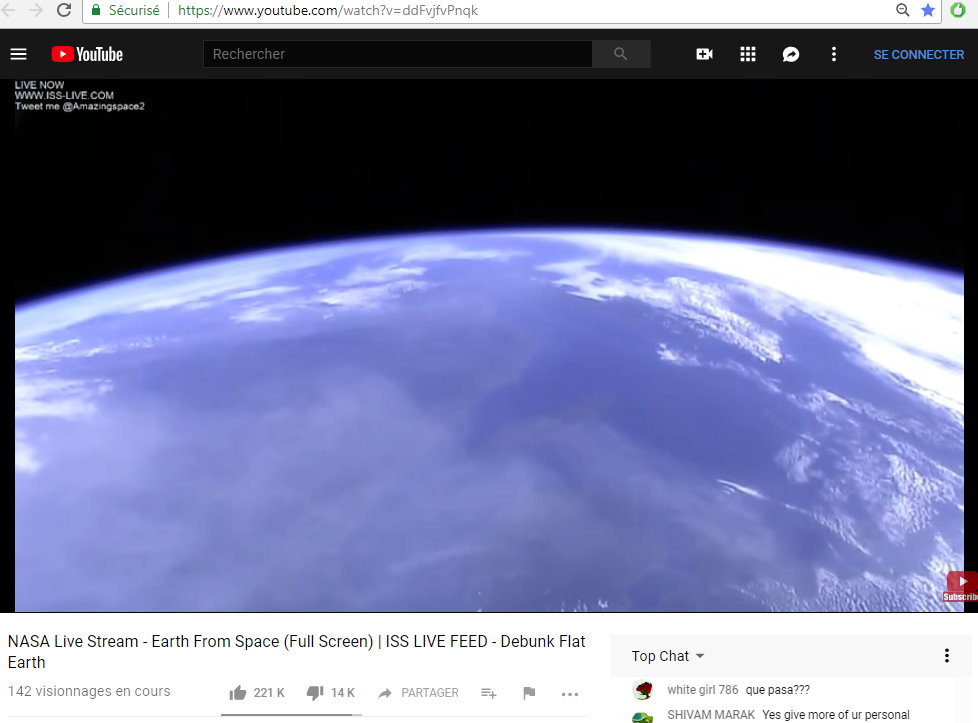The height and width of the screenshot is (723, 978).
Task: Click SE CONNECTER sign-in link
Action: (919, 54)
